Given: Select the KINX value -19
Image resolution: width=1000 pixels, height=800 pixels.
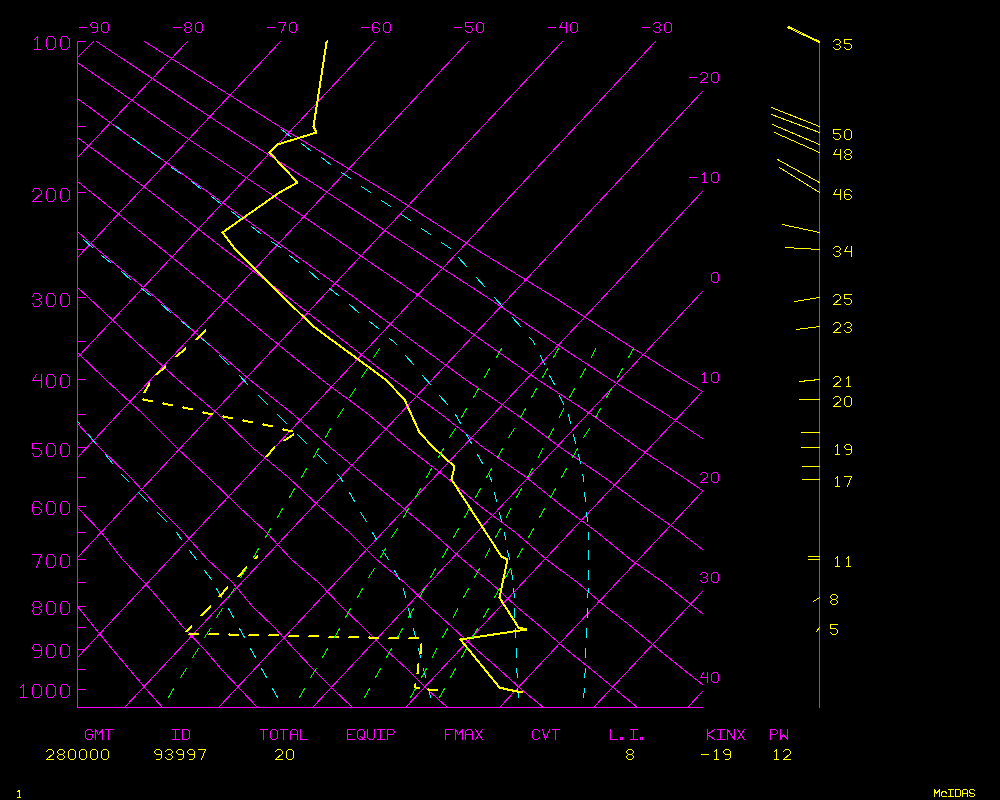Looking at the screenshot, I should (x=715, y=755).
